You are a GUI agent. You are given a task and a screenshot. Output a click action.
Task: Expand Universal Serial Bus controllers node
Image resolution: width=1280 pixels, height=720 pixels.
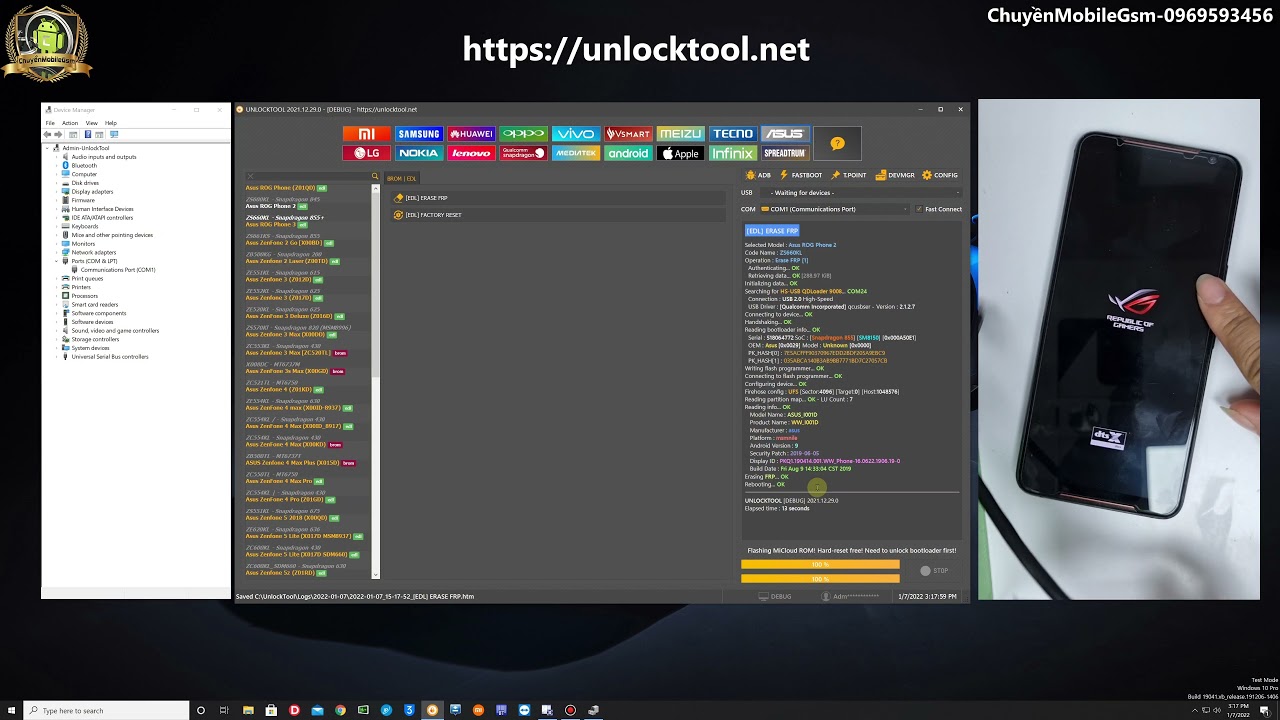(x=57, y=356)
